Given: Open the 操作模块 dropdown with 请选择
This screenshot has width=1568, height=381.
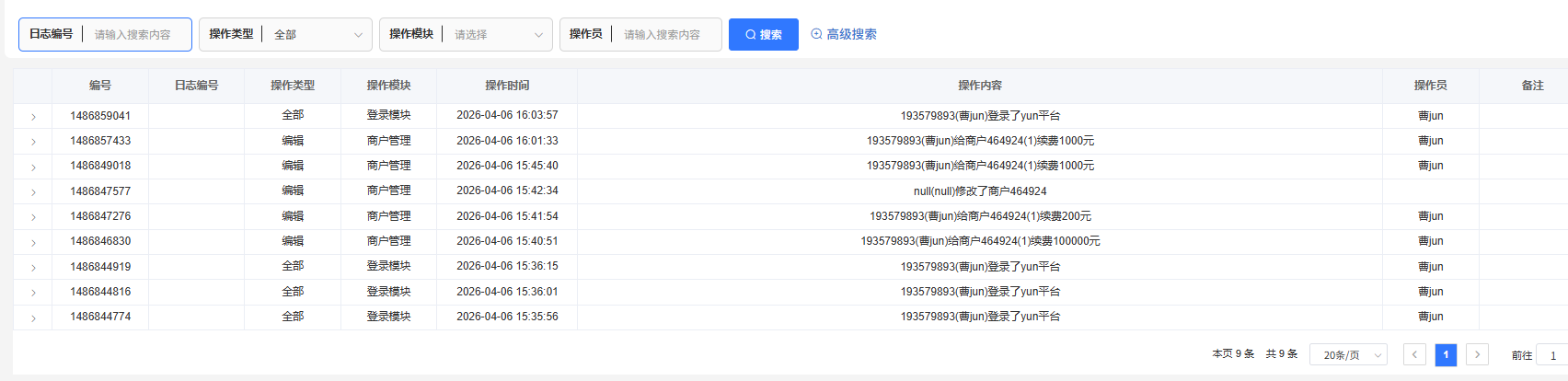Looking at the screenshot, I should coord(466,34).
